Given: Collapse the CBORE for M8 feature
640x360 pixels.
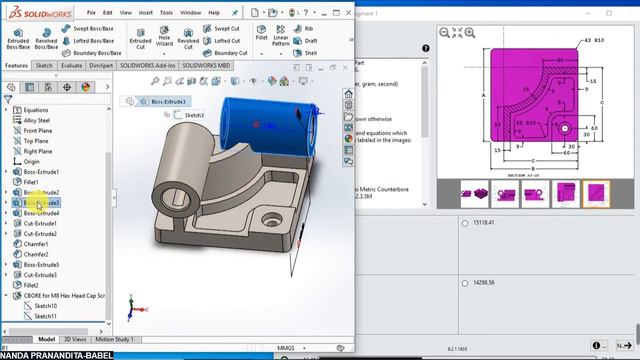Looking at the screenshot, I should coord(6,295).
